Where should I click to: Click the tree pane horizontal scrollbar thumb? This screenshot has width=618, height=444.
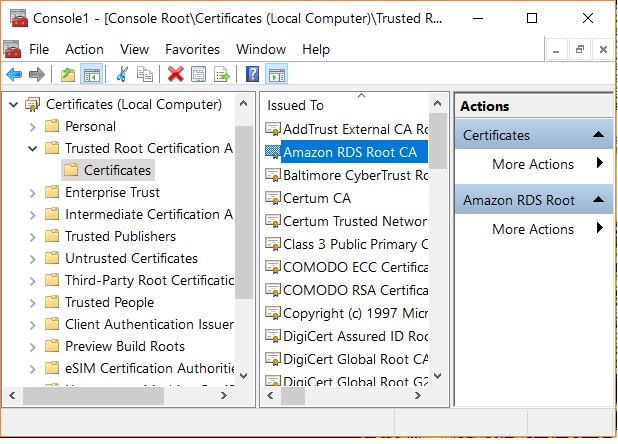click(x=93, y=396)
